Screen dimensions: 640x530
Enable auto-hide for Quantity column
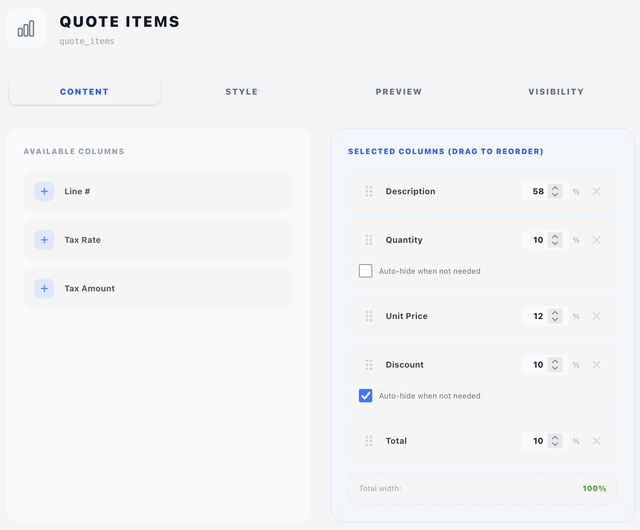(x=365, y=271)
